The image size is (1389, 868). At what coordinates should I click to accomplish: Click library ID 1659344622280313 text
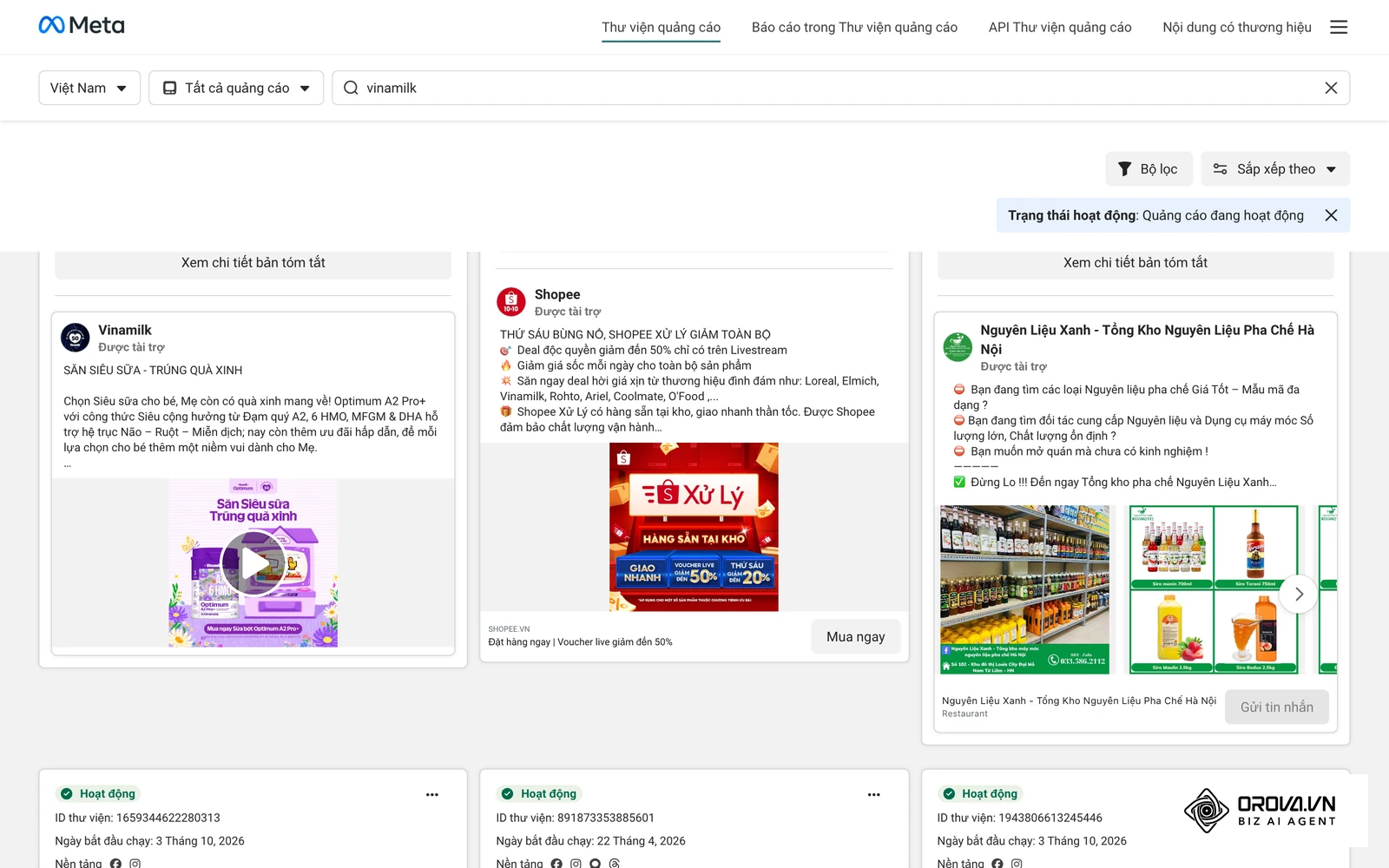pos(137,818)
